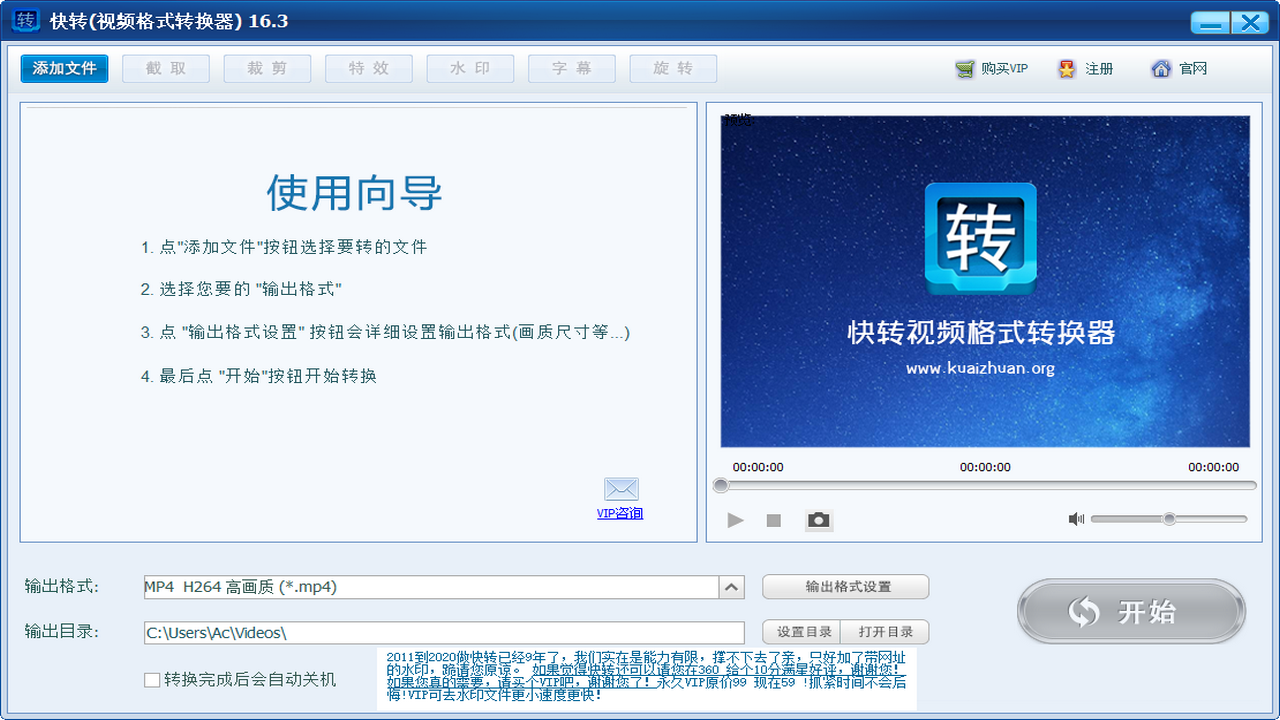Open VIP咨询 via the envelope icon
Screen dimensions: 1280x720
tap(621, 488)
